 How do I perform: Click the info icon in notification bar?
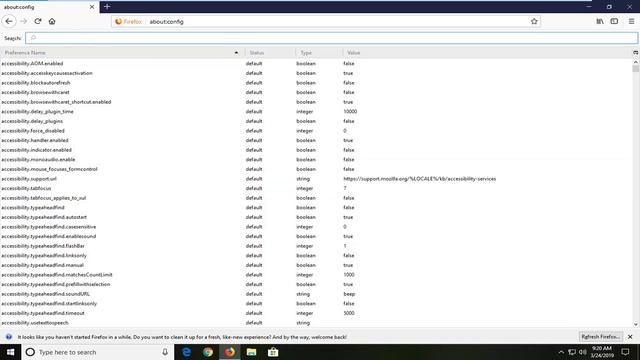coord(9,337)
